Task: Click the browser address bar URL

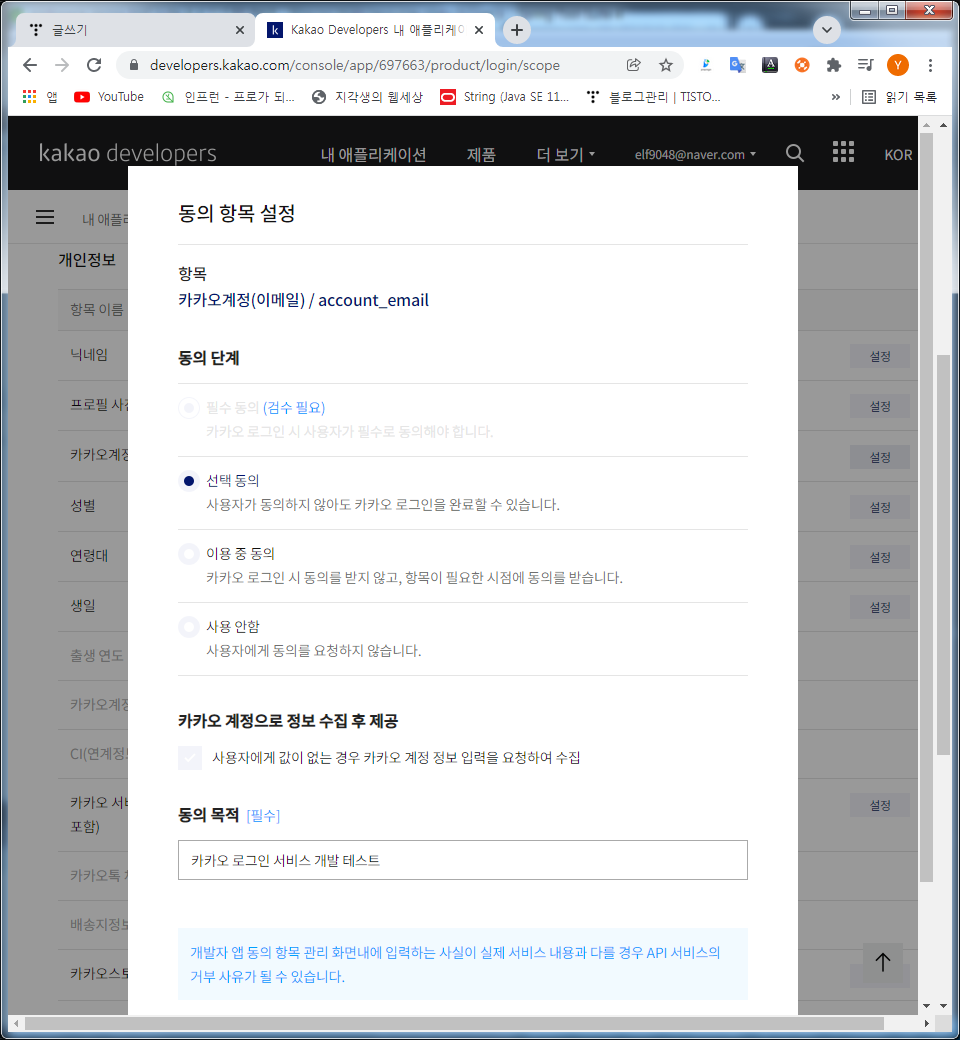Action: pos(354,65)
